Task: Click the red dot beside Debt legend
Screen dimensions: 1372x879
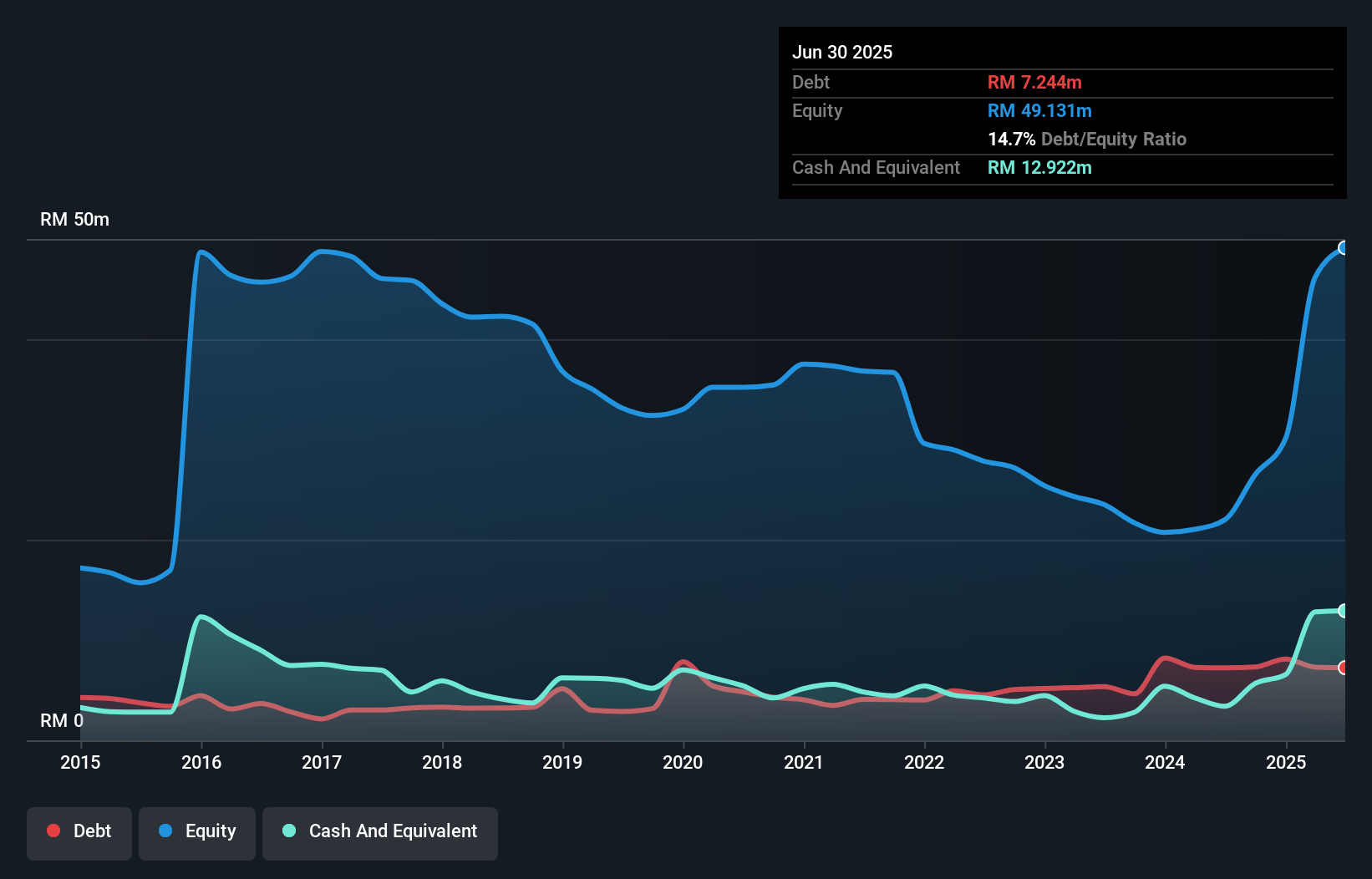Action: [53, 831]
